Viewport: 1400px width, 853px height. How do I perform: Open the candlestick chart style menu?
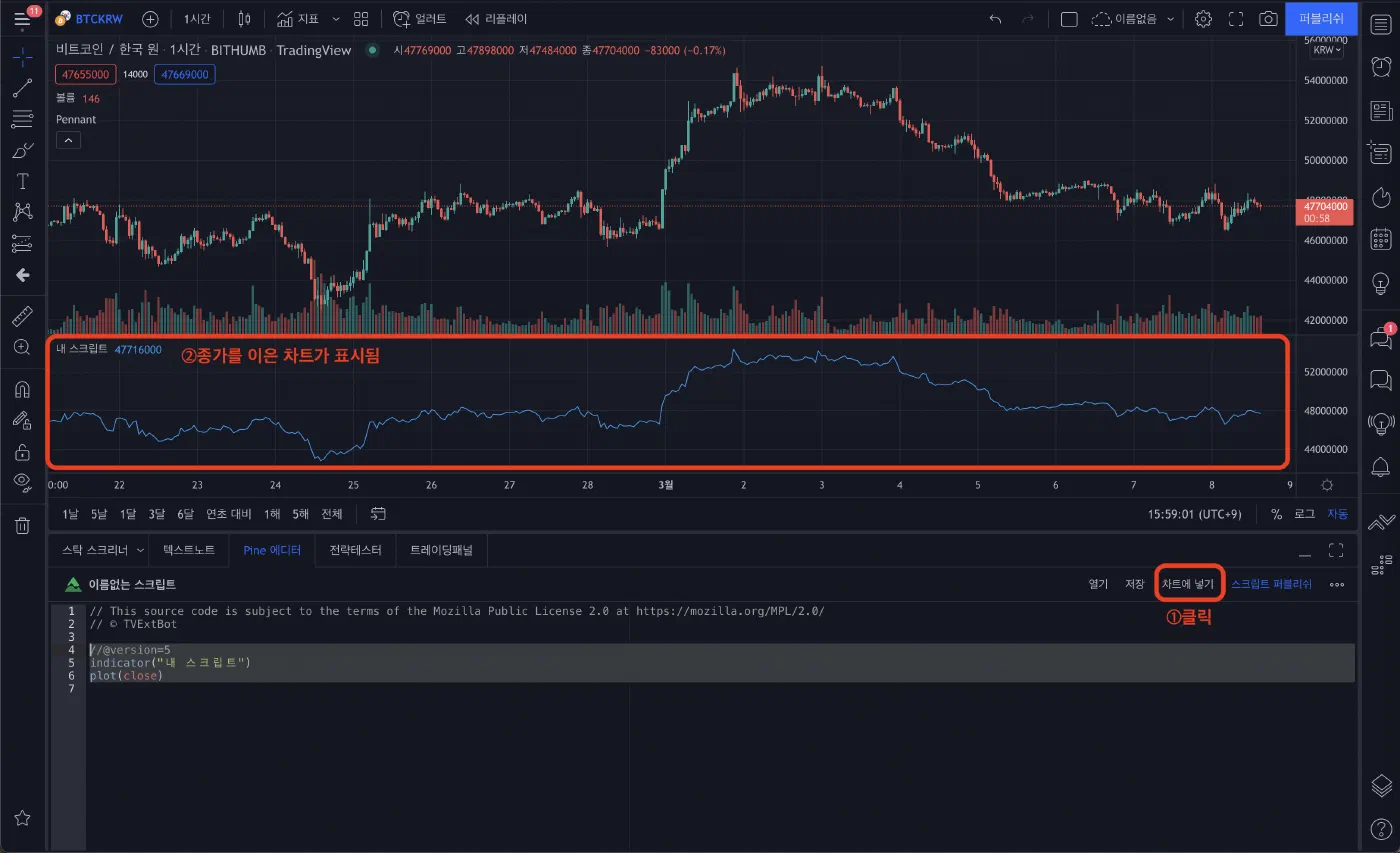click(245, 19)
